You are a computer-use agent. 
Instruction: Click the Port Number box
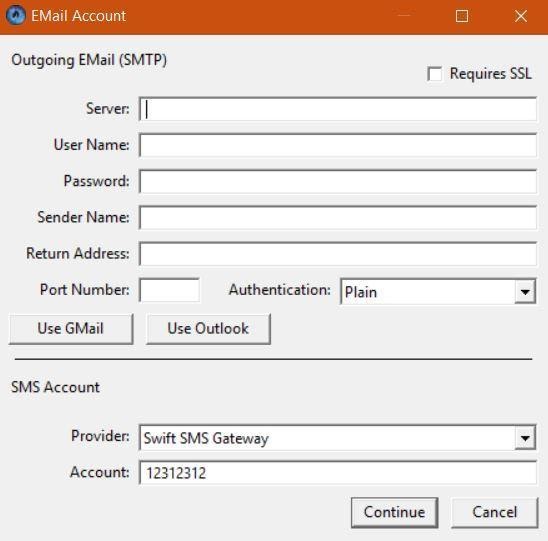[x=170, y=290]
